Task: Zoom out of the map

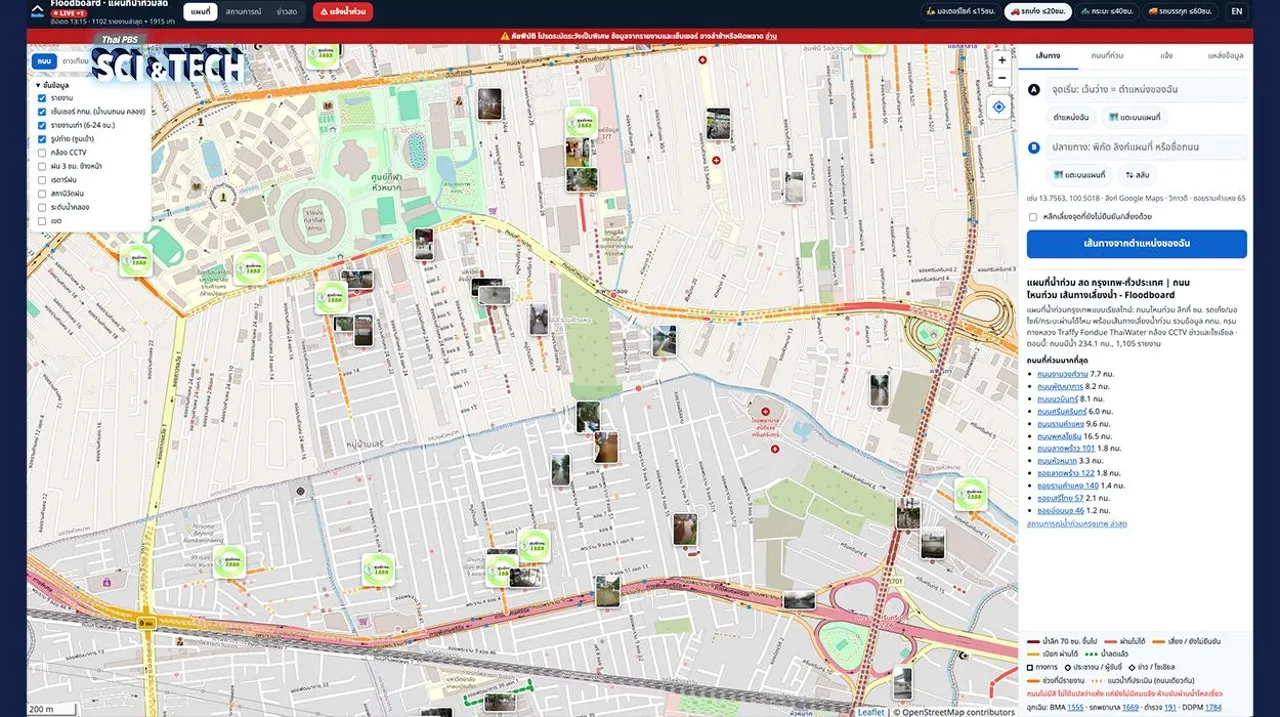Action: pos(1002,77)
